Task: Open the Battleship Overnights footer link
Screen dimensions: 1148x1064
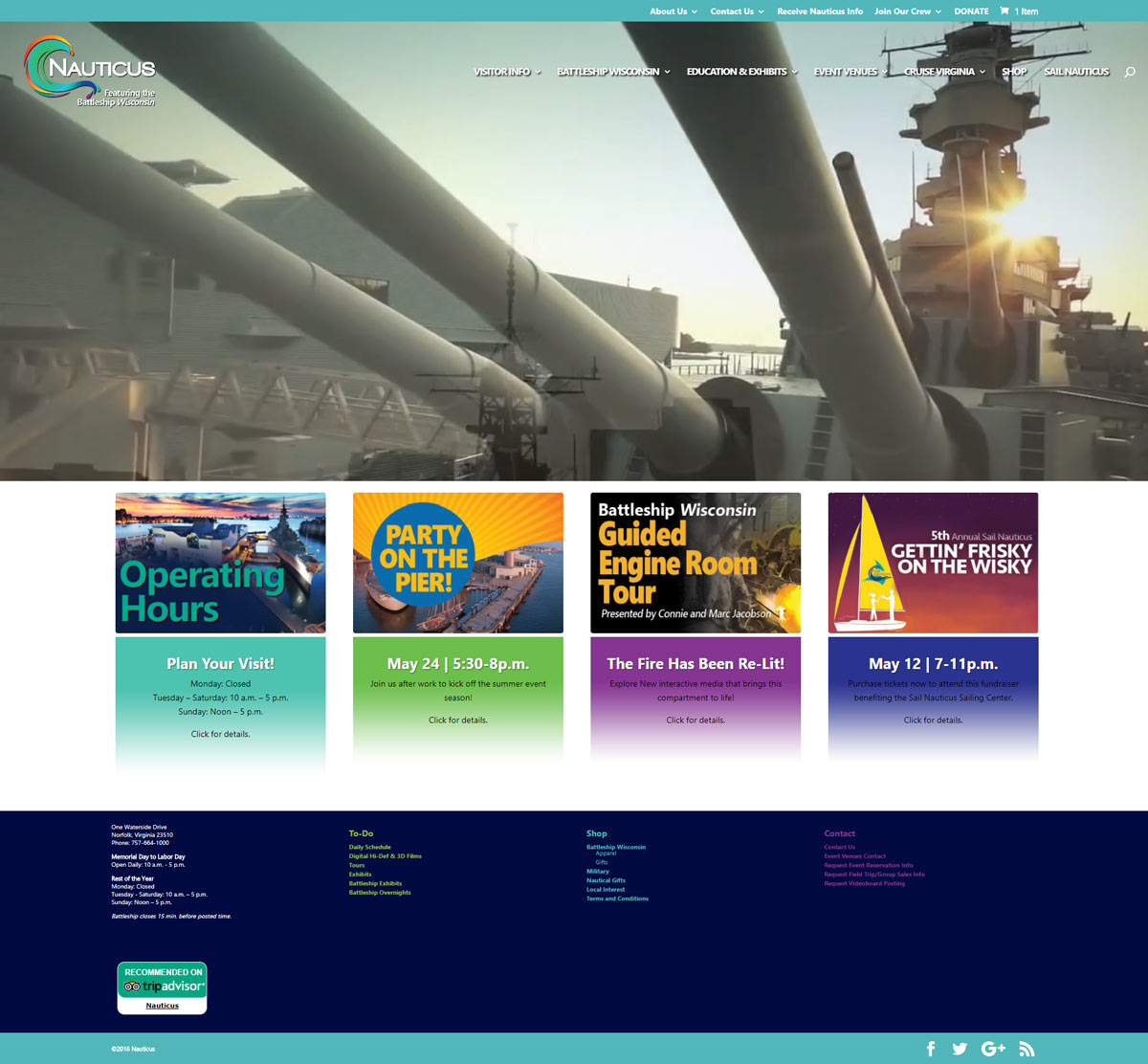Action: coord(380,893)
